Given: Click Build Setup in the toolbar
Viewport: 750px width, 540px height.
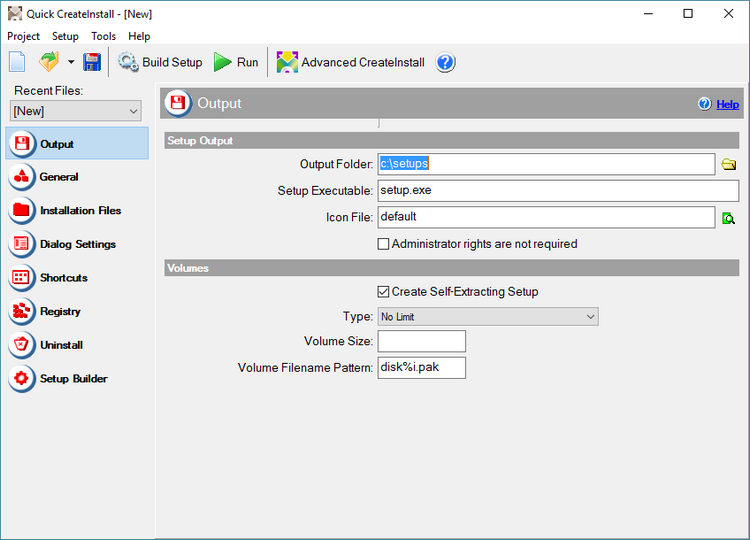Looking at the screenshot, I should (x=160, y=62).
